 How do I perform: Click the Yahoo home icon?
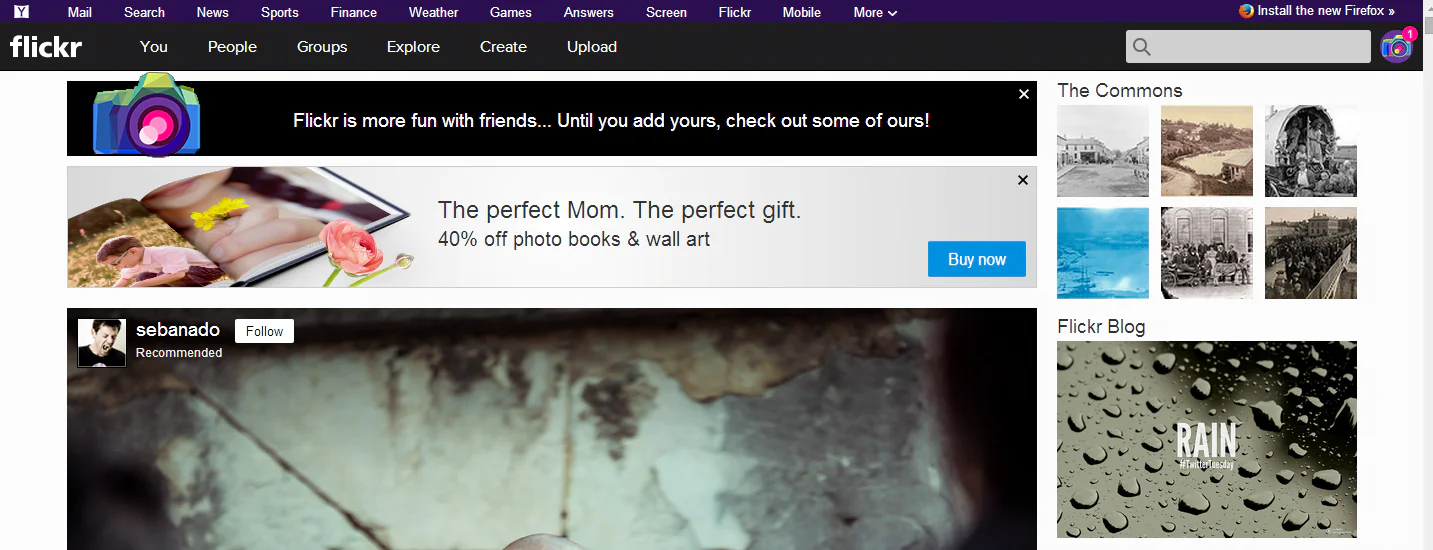point(21,12)
